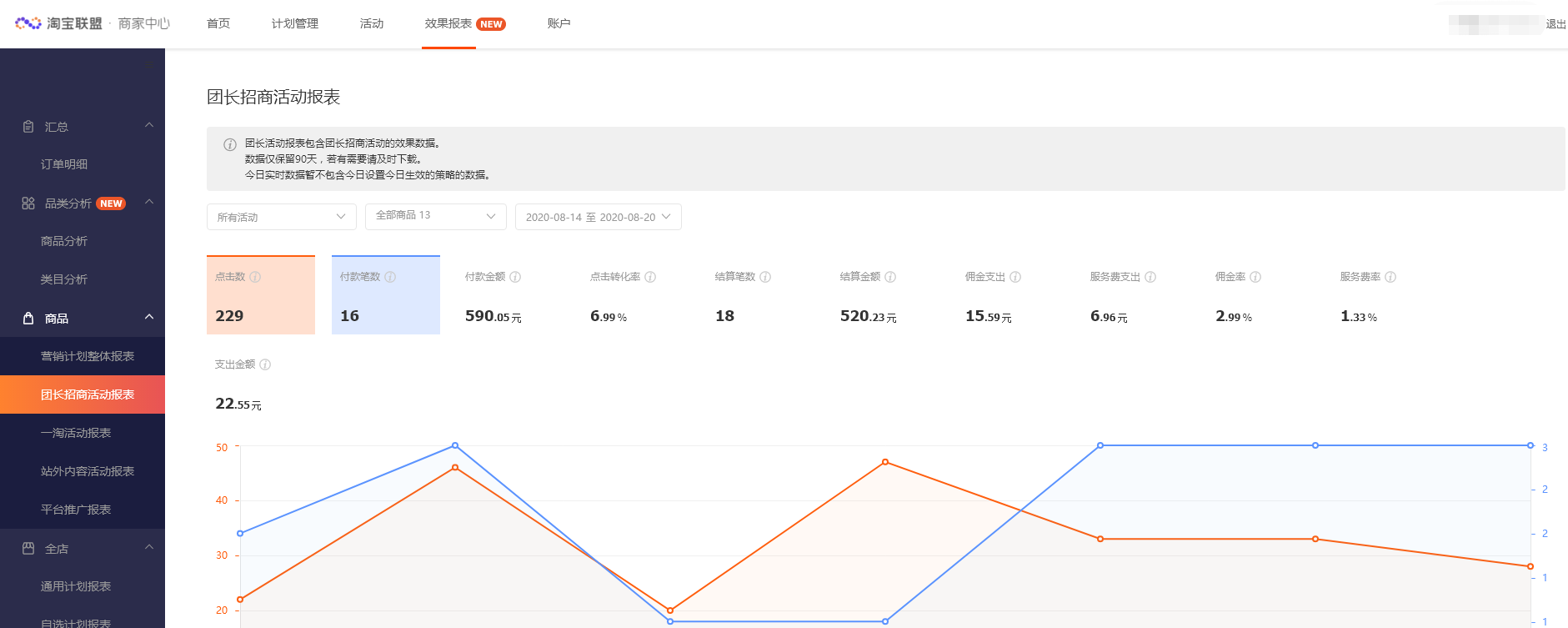The height and width of the screenshot is (628, 1568).
Task: Collapse the 汇总 sidebar section
Action: [x=149, y=126]
